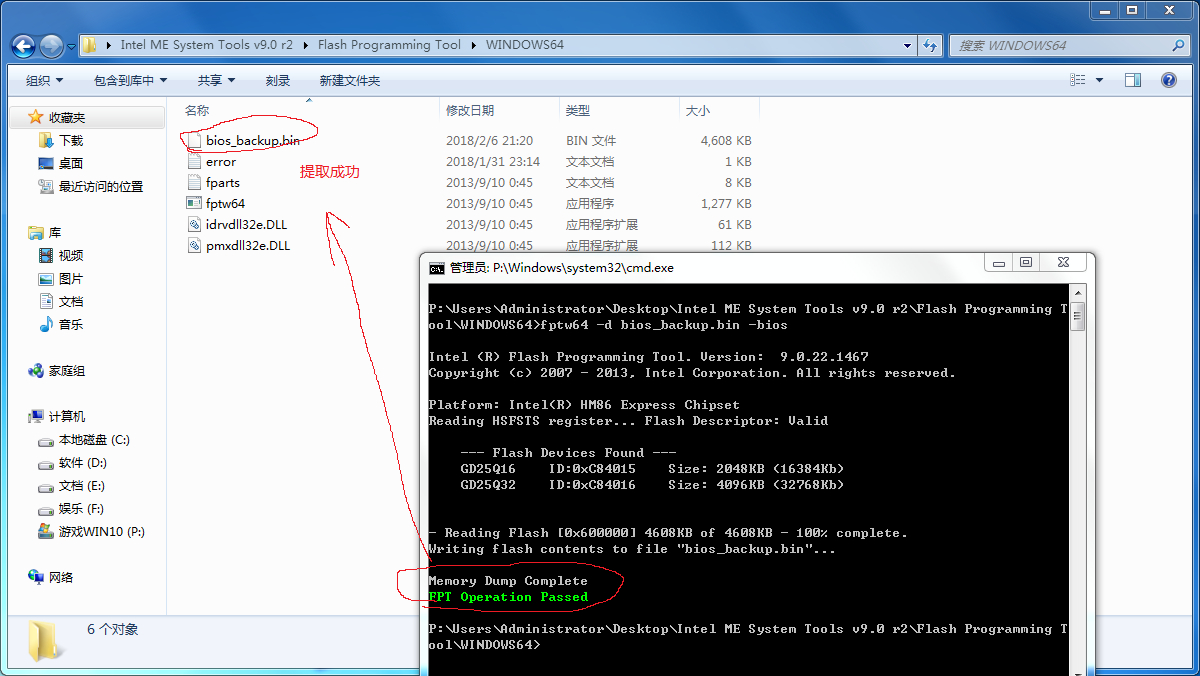Click the bios_backup.bin file icon

(194, 141)
